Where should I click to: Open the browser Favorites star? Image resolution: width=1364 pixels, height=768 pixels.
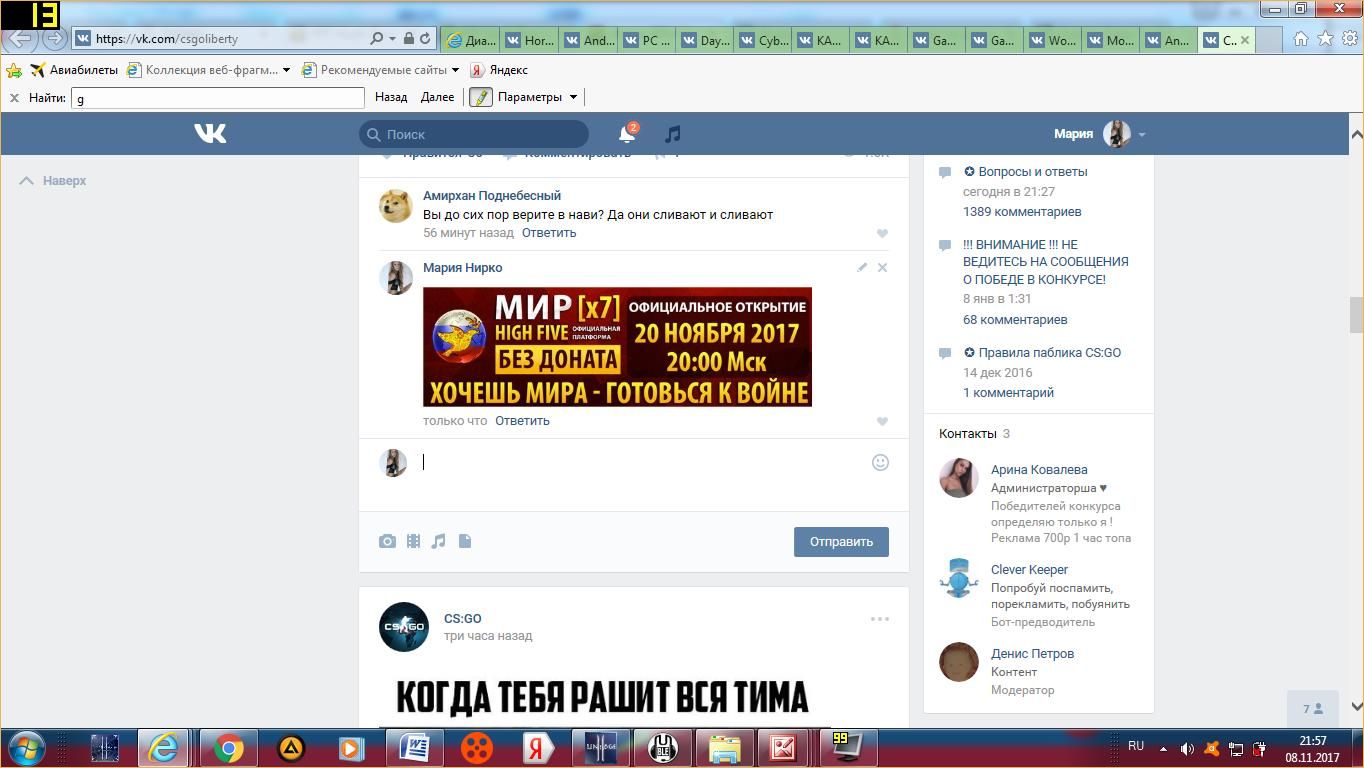pos(1325,39)
